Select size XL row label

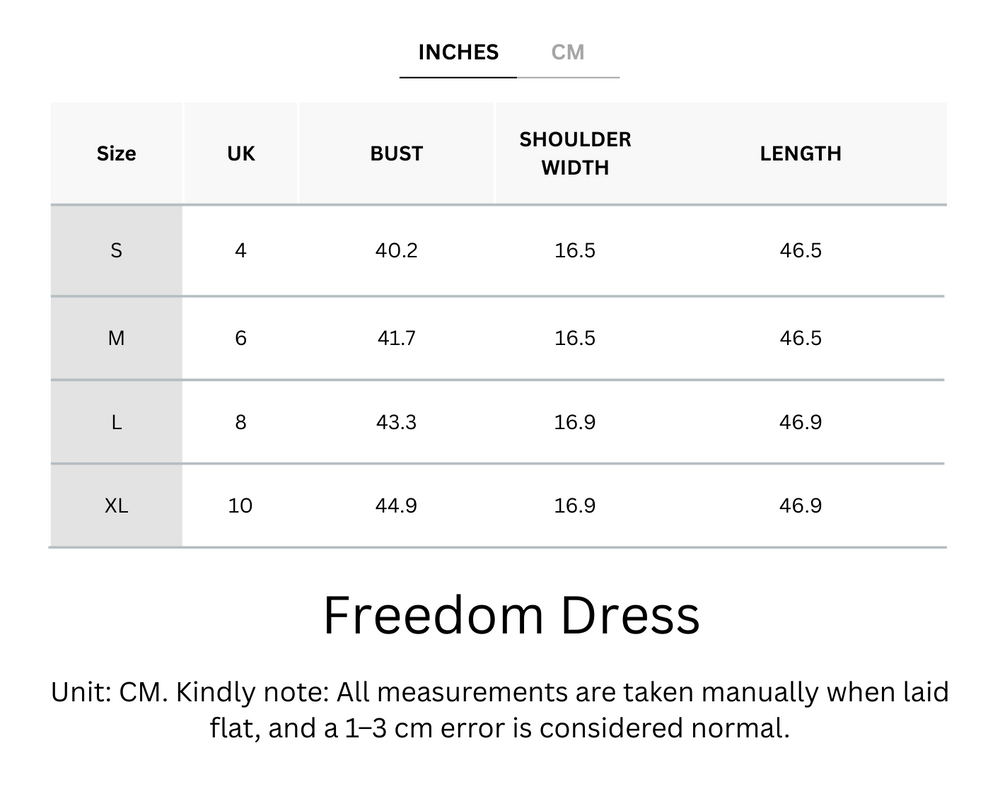tap(116, 506)
